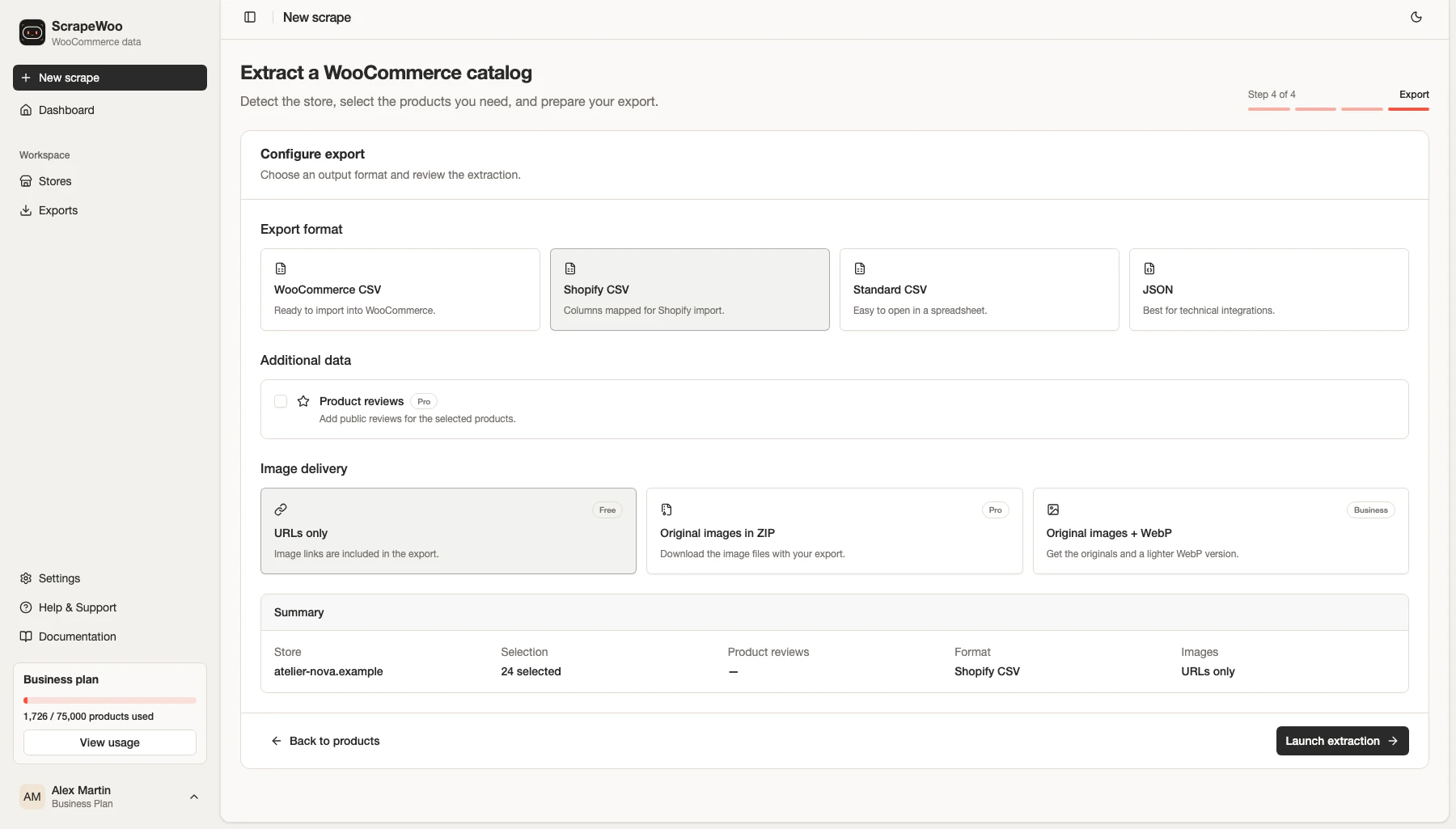Select the Shopify CSV export format
This screenshot has height=829, width=1456.
point(690,290)
